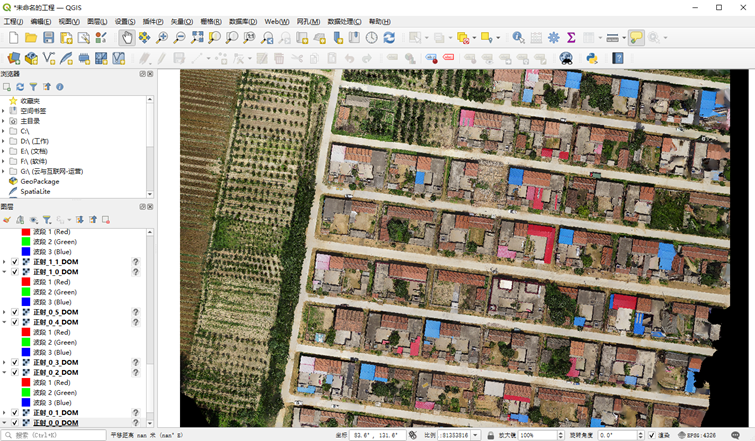Screen dimensions: 755x441
Task: Open the Data Source Manager icon
Action: click(x=13, y=59)
